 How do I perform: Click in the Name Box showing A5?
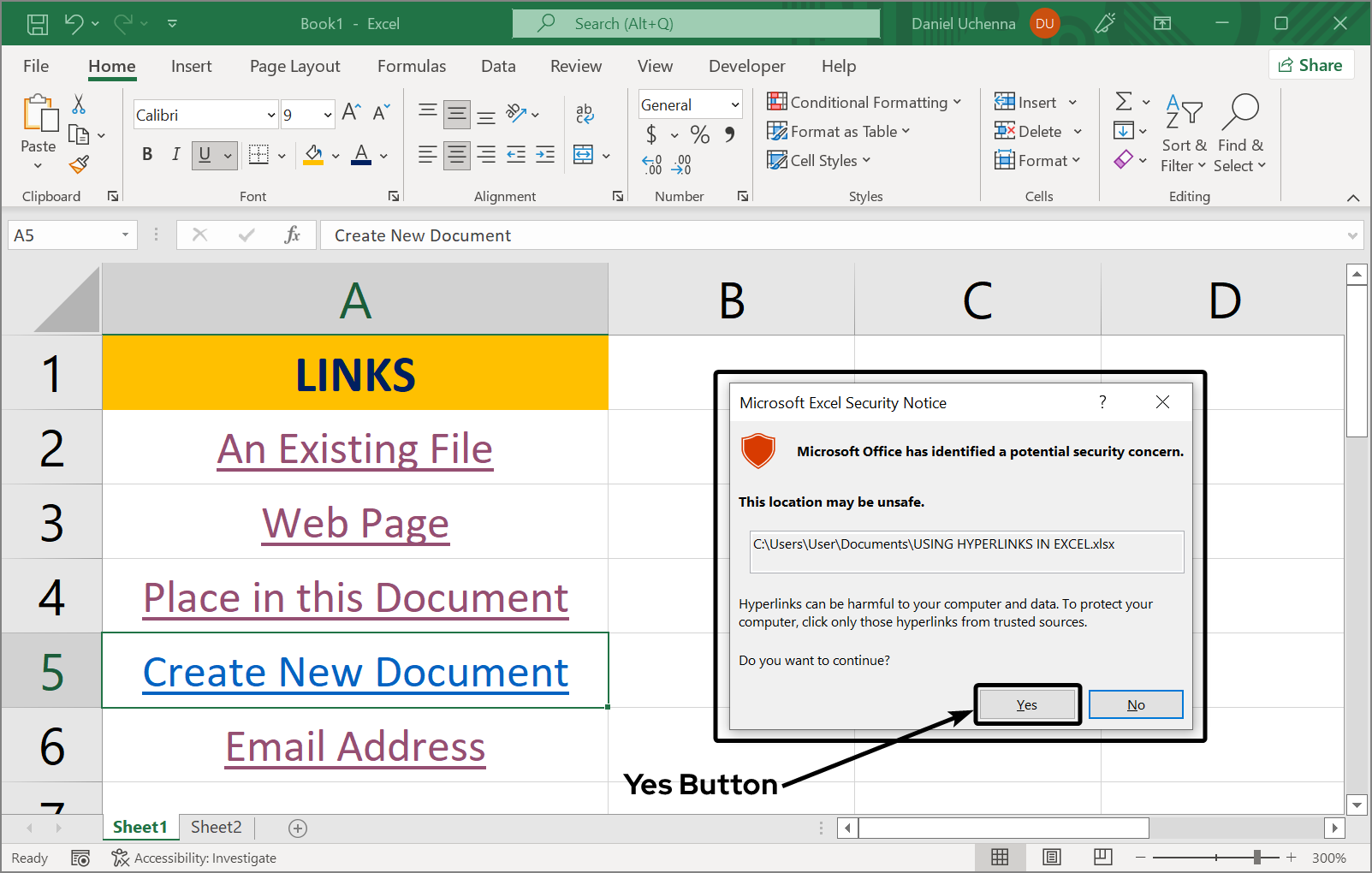pos(64,235)
